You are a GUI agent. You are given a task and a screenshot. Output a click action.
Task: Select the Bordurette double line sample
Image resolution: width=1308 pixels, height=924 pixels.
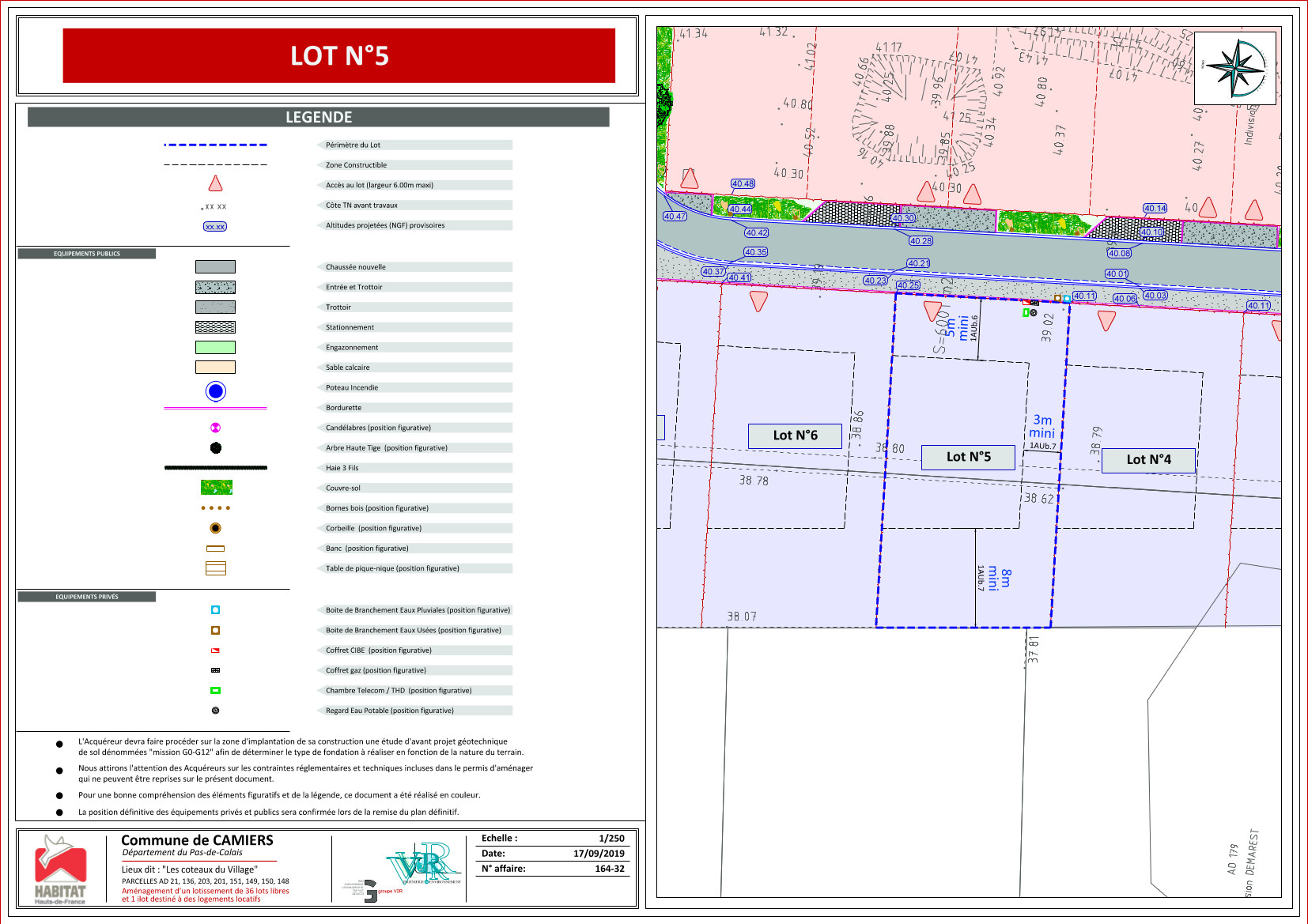click(215, 408)
